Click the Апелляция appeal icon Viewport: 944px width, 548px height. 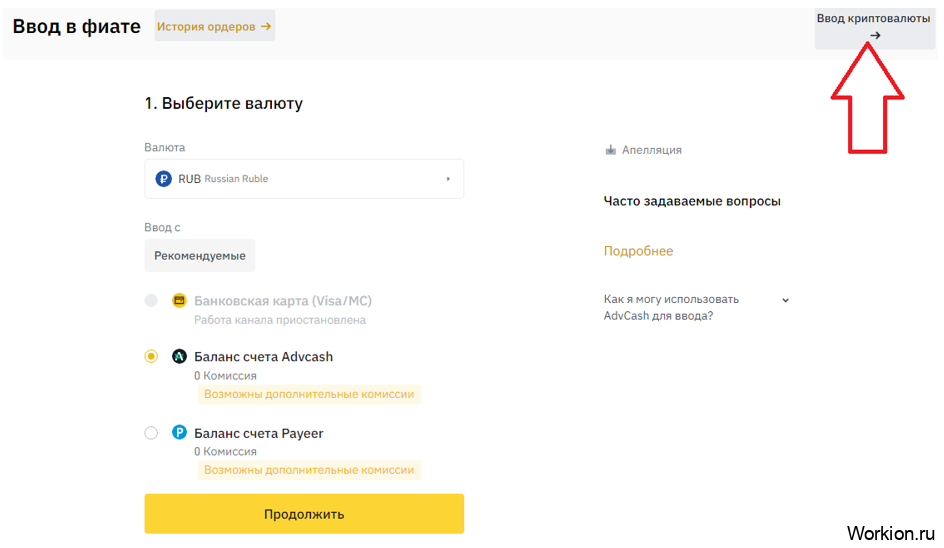coord(611,150)
